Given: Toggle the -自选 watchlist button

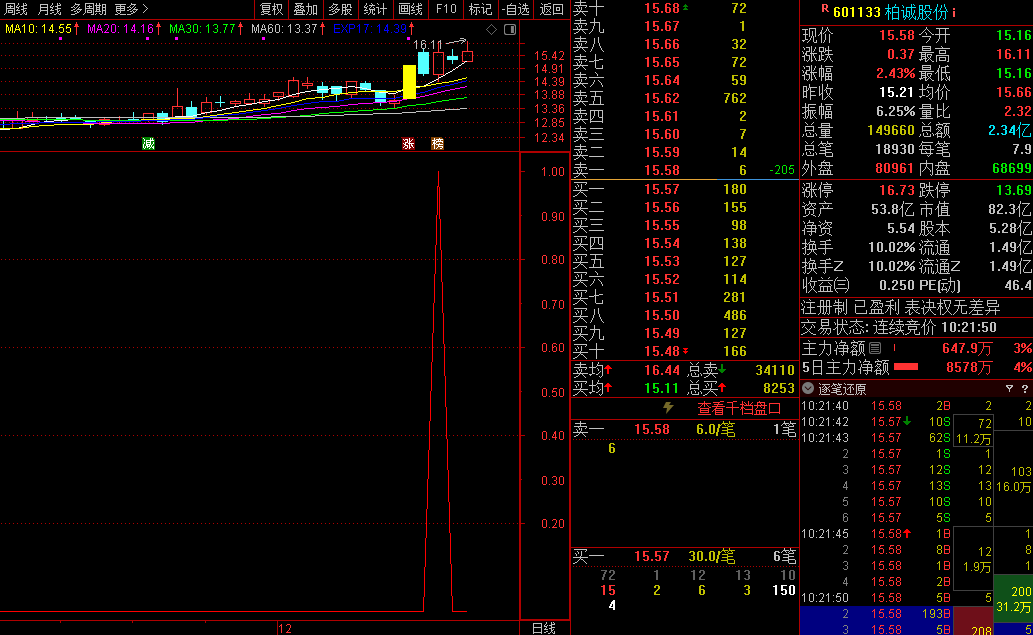Looking at the screenshot, I should (515, 9).
